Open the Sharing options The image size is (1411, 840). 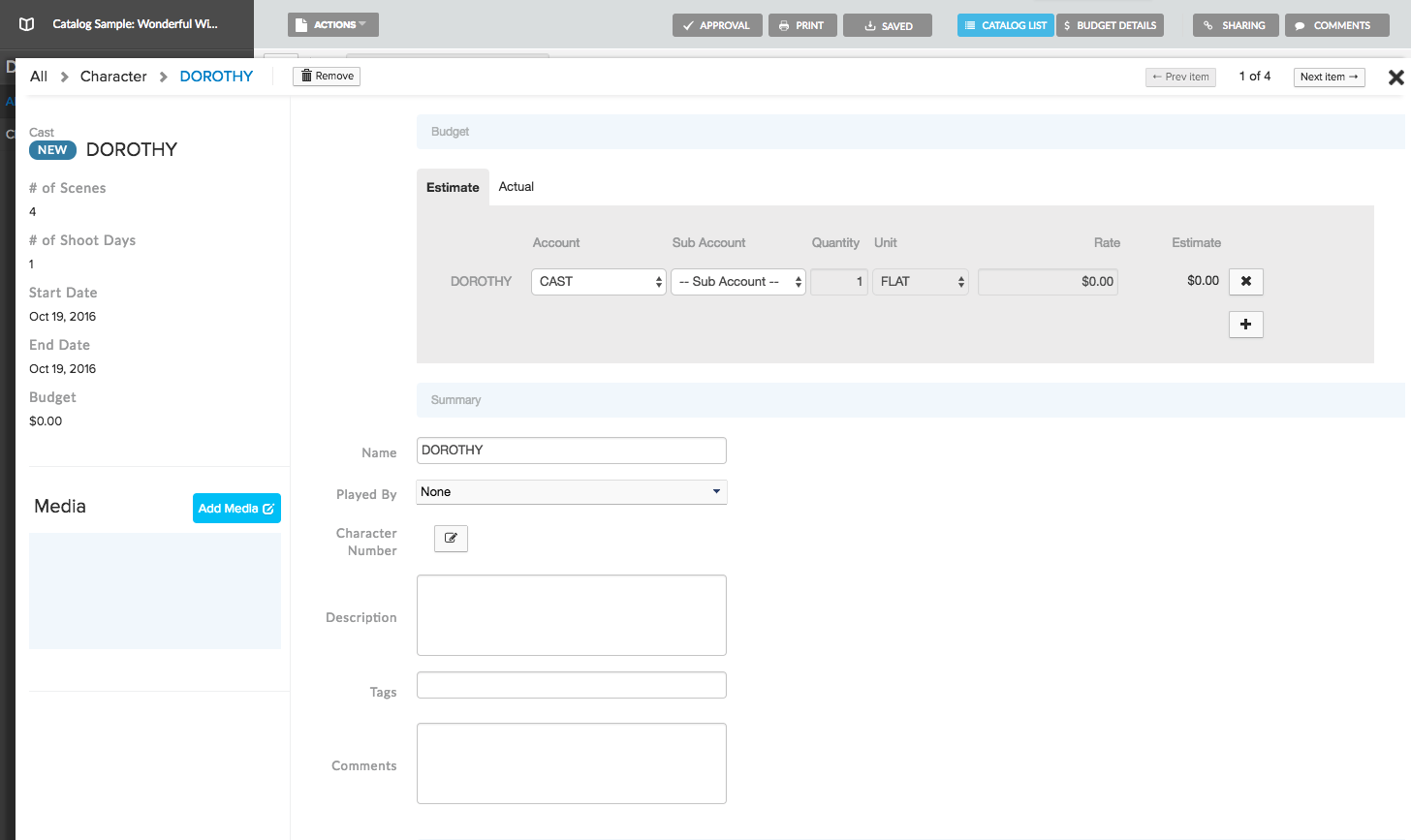pyautogui.click(x=1236, y=25)
